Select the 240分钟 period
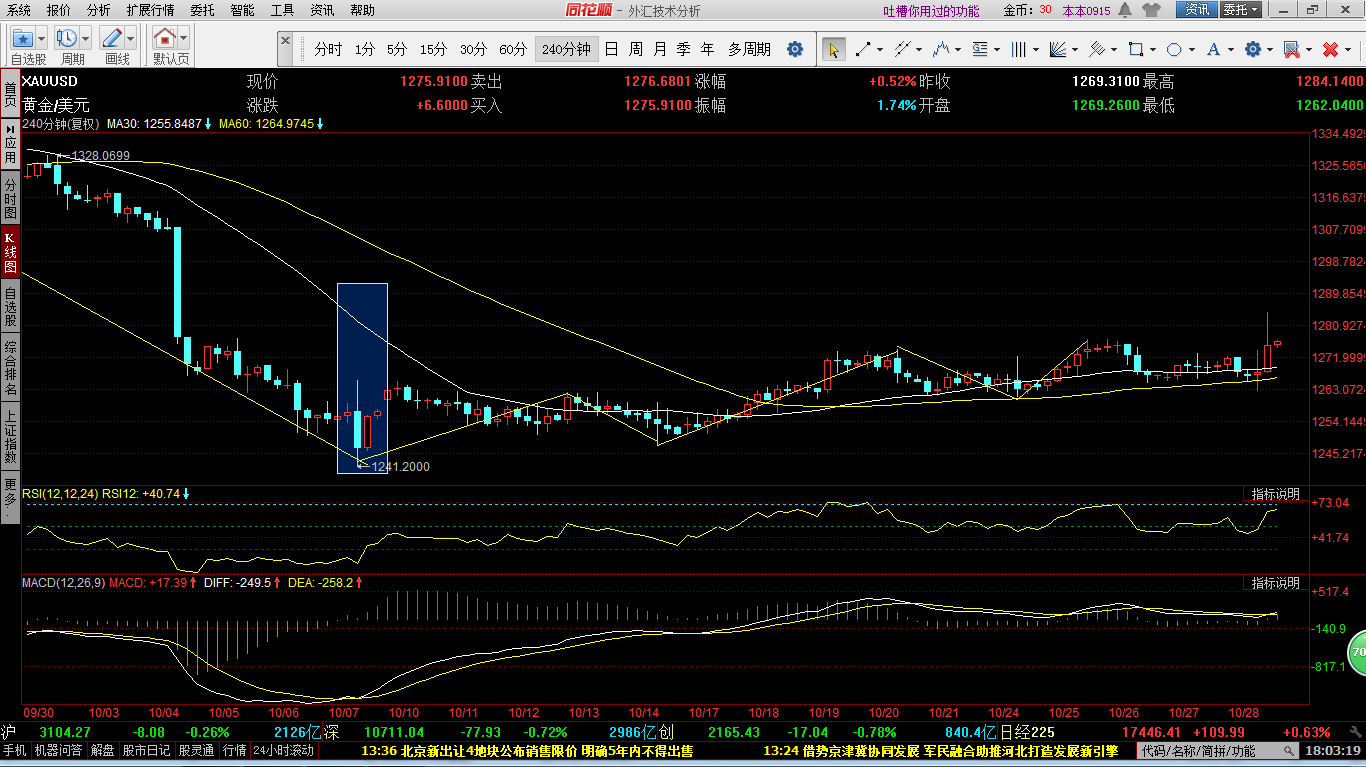Viewport: 1366px width, 767px height. pyautogui.click(x=566, y=49)
